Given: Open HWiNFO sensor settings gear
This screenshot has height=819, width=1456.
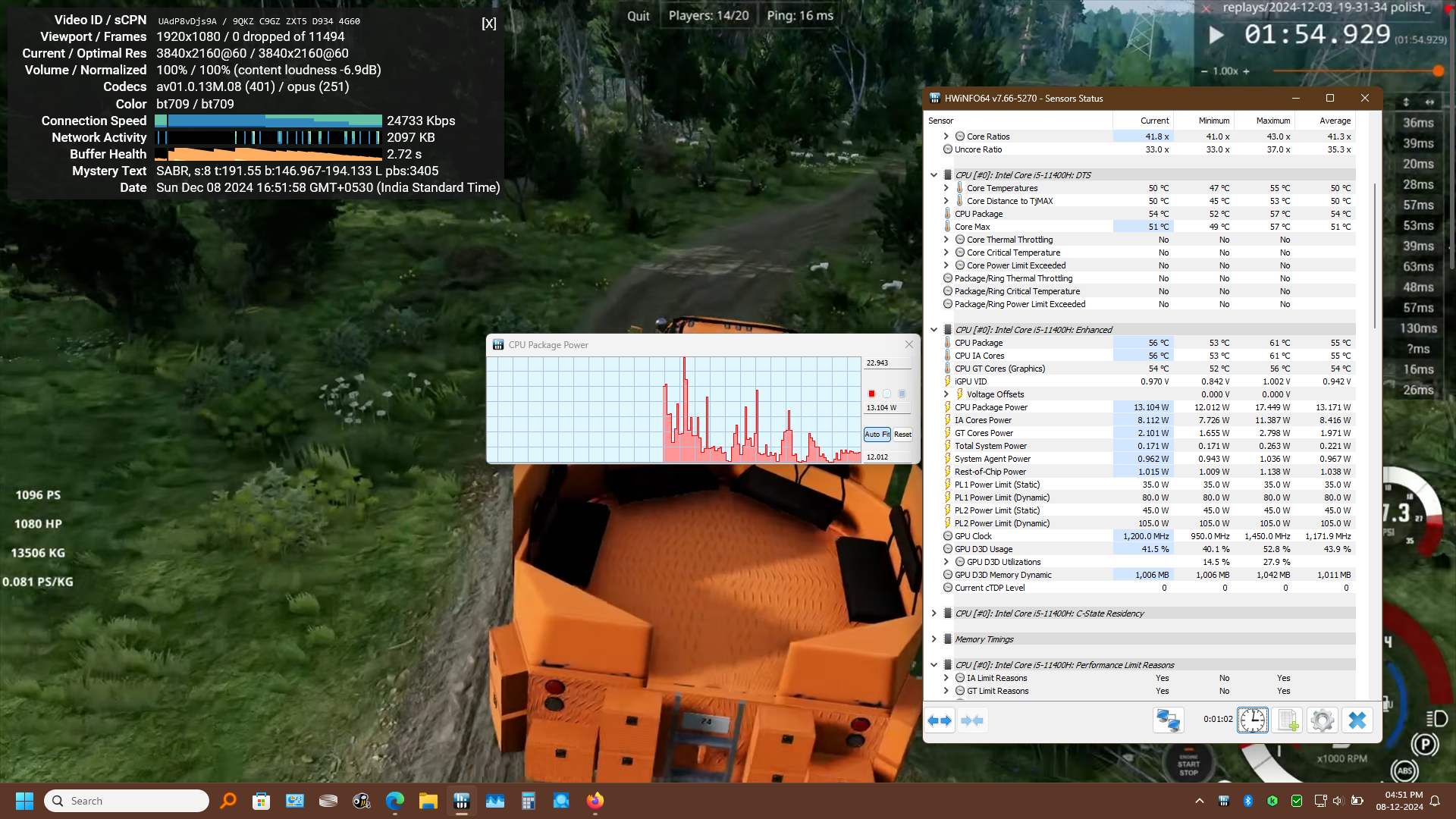Looking at the screenshot, I should tap(1322, 720).
